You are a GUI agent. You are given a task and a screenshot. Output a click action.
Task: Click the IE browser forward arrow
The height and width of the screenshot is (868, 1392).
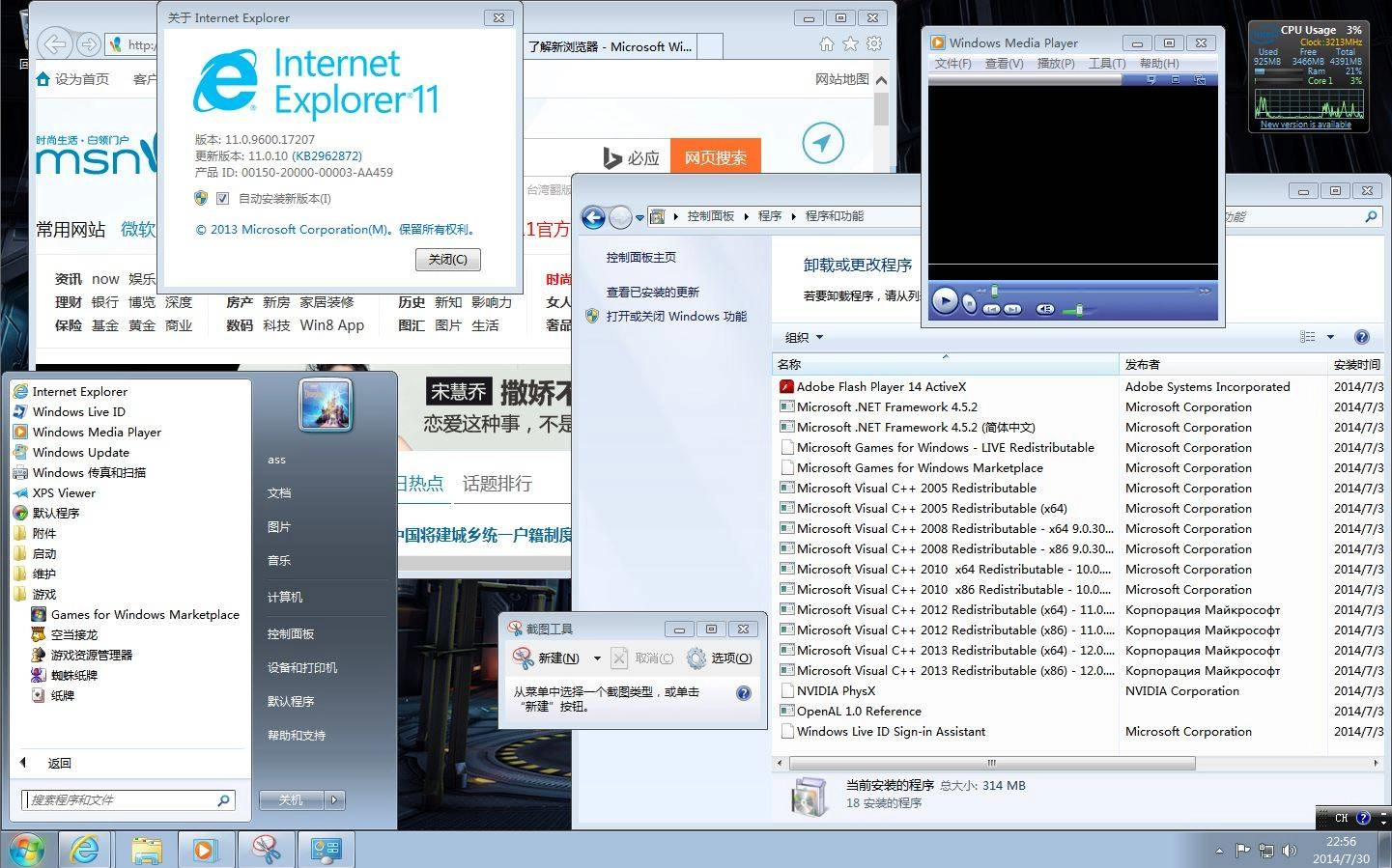point(88,44)
